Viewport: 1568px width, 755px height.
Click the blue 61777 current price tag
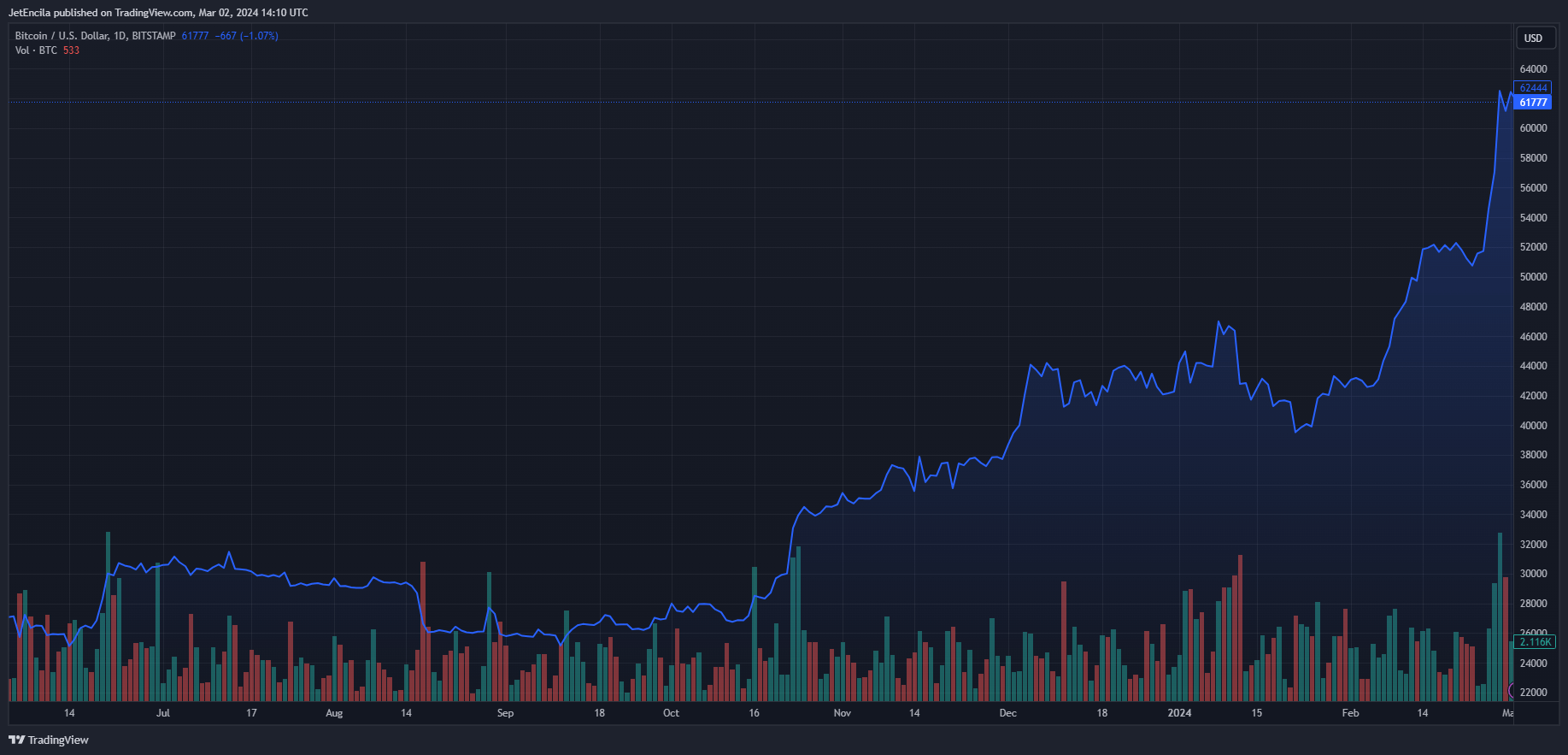point(1533,103)
